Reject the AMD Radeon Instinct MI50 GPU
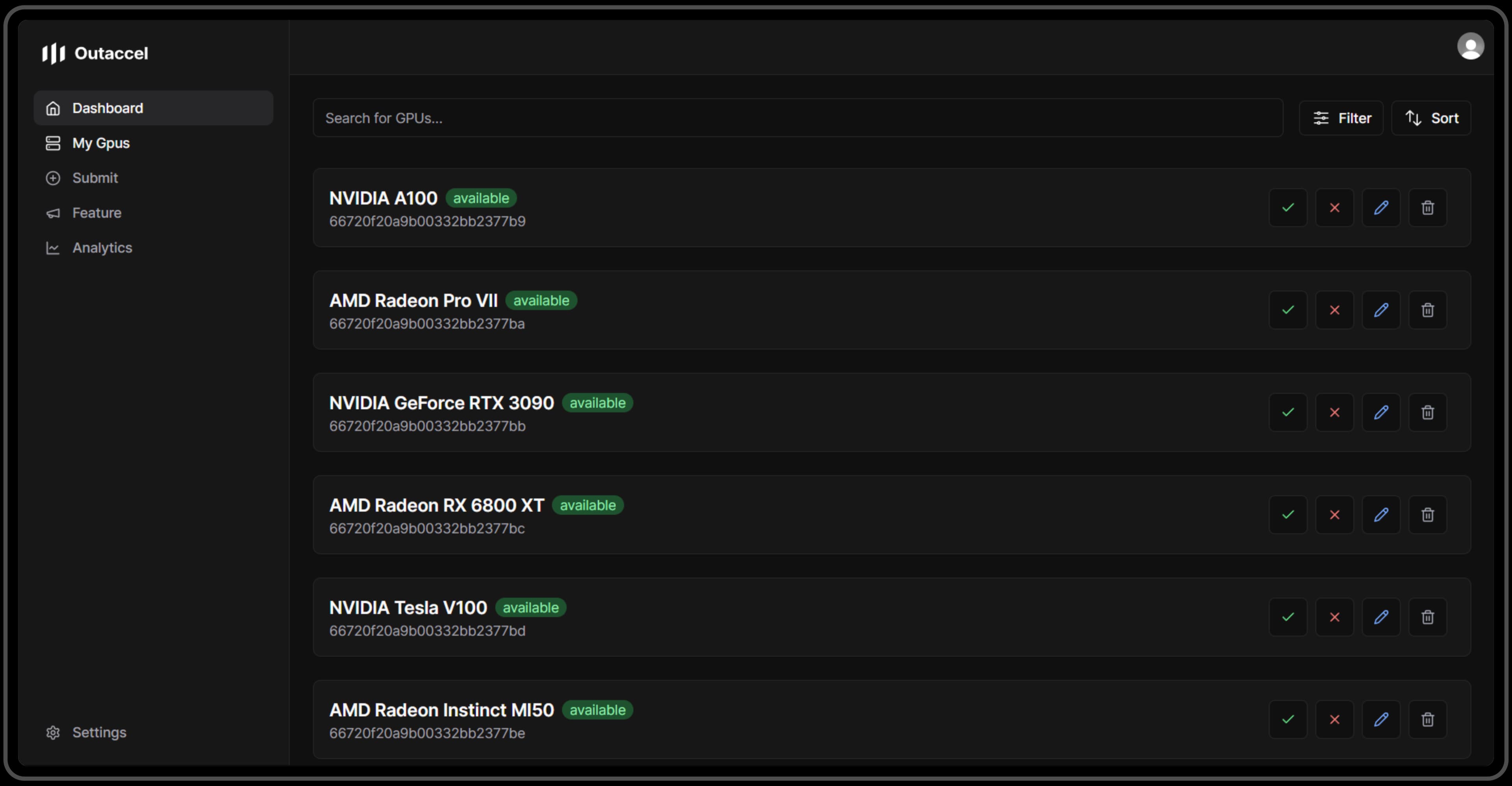 point(1334,719)
